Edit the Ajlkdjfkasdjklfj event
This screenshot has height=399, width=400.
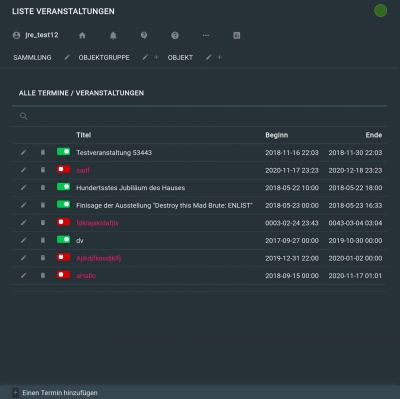pos(23,258)
